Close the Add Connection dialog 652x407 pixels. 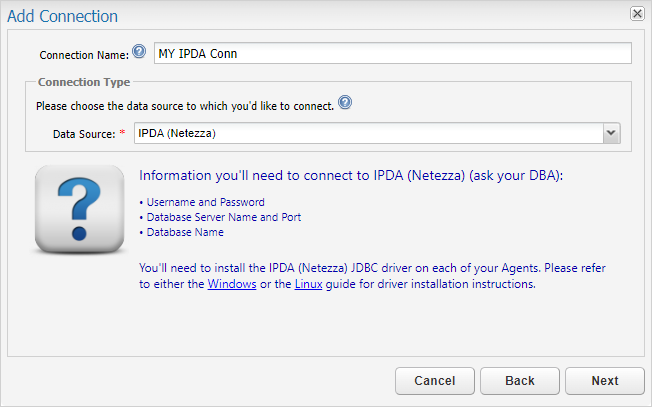point(637,14)
